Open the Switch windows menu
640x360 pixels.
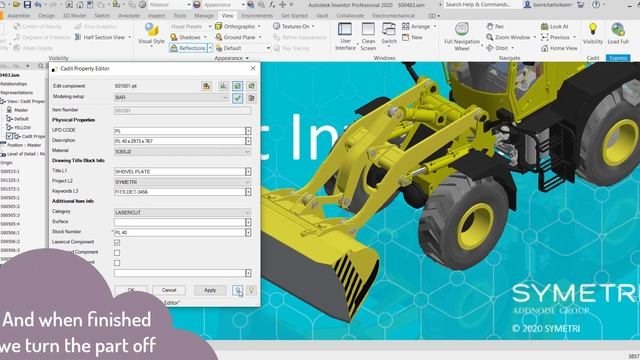click(389, 34)
